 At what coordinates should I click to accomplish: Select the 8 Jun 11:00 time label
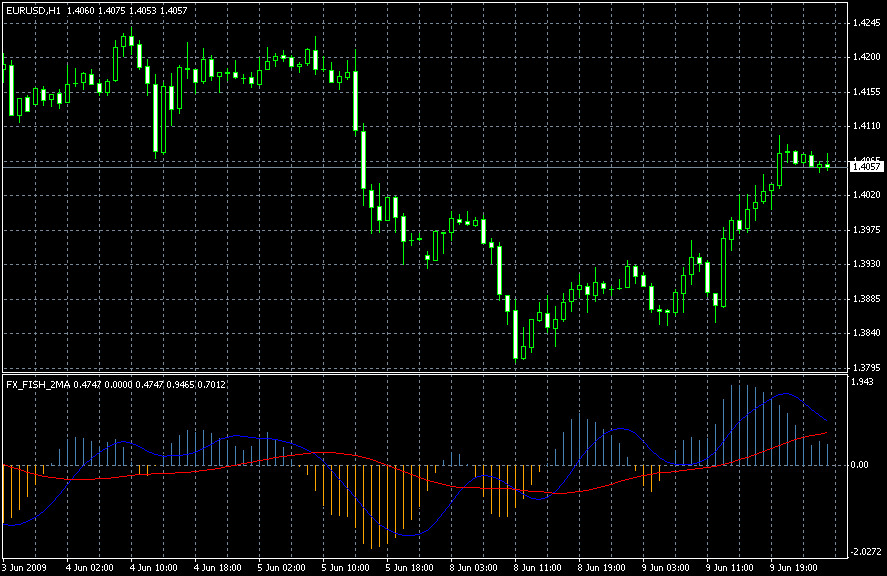(537, 566)
